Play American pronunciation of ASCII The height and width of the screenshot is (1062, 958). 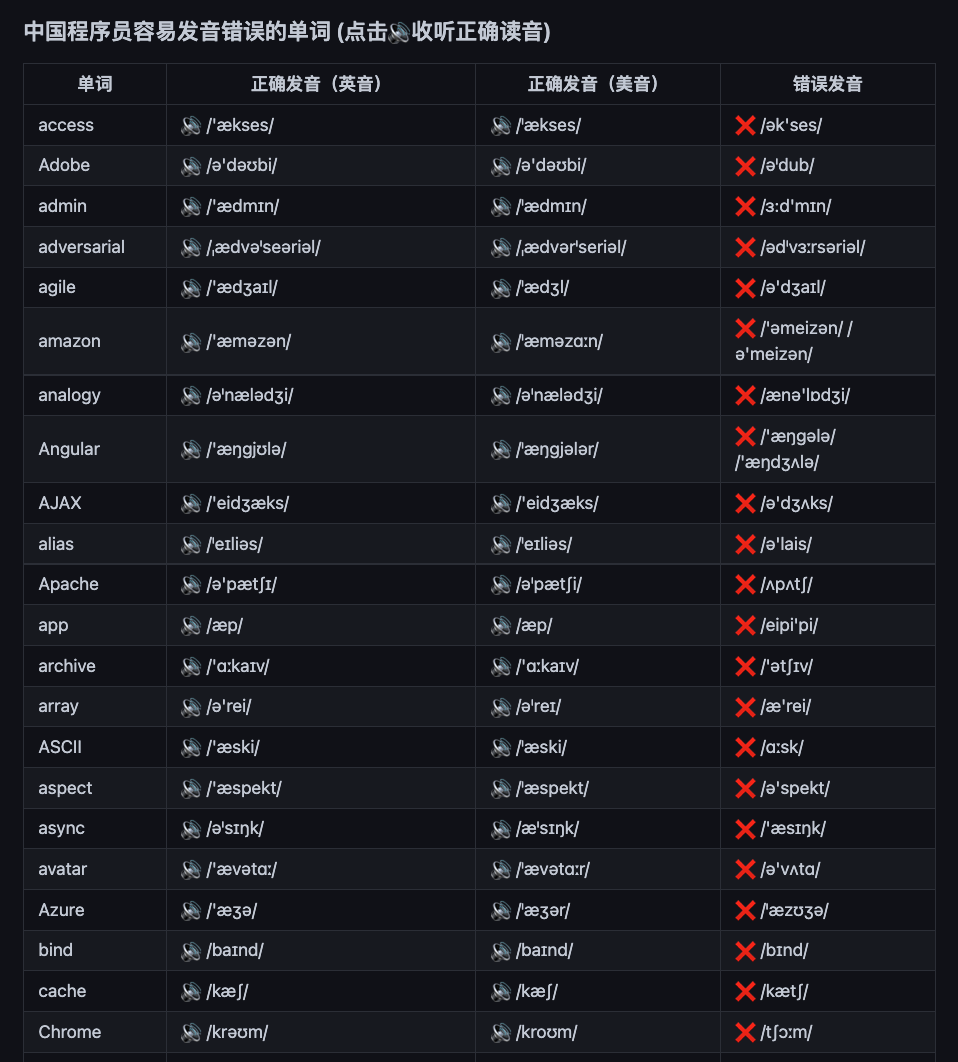click(501, 748)
